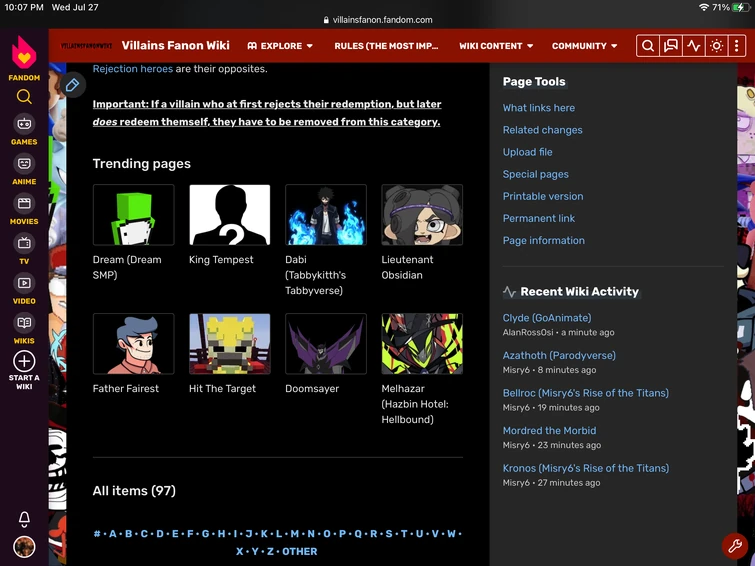
Task: Jump to letter A in index
Action: [113, 534]
